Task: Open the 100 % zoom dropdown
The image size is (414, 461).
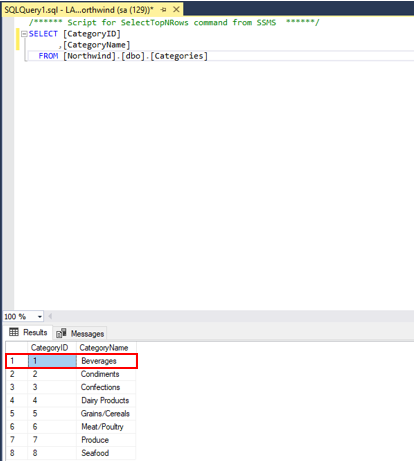Action: click(40, 316)
